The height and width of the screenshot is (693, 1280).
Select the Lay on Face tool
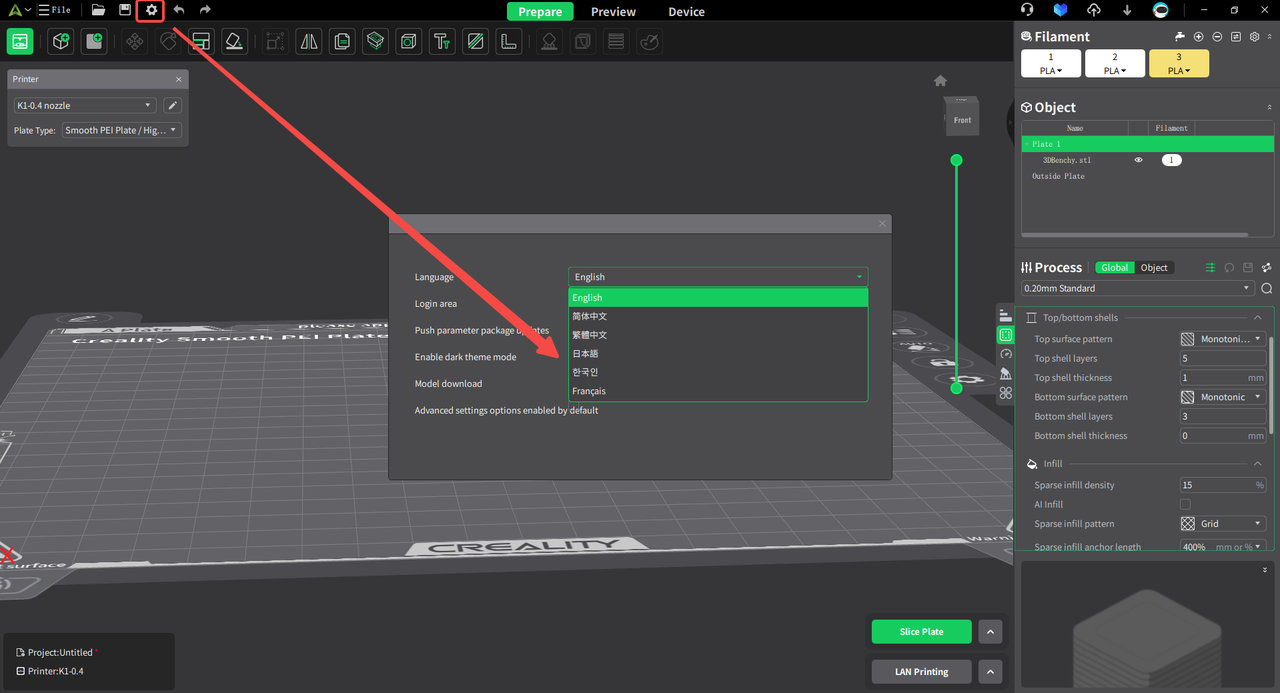[x=232, y=41]
